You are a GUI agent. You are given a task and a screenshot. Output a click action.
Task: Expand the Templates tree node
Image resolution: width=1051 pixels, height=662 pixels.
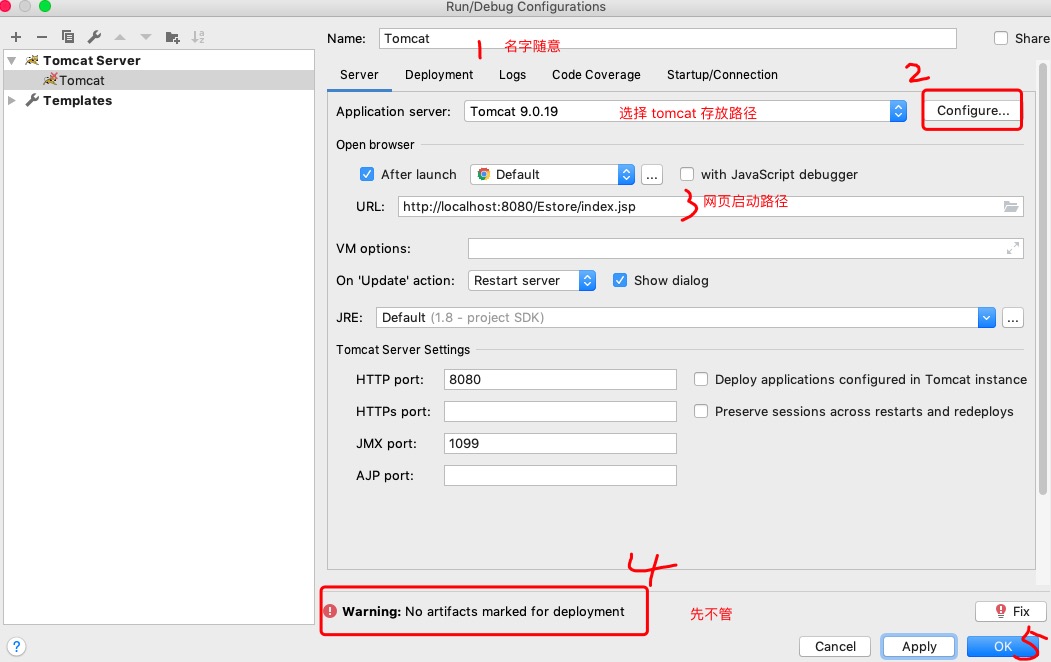(12, 100)
